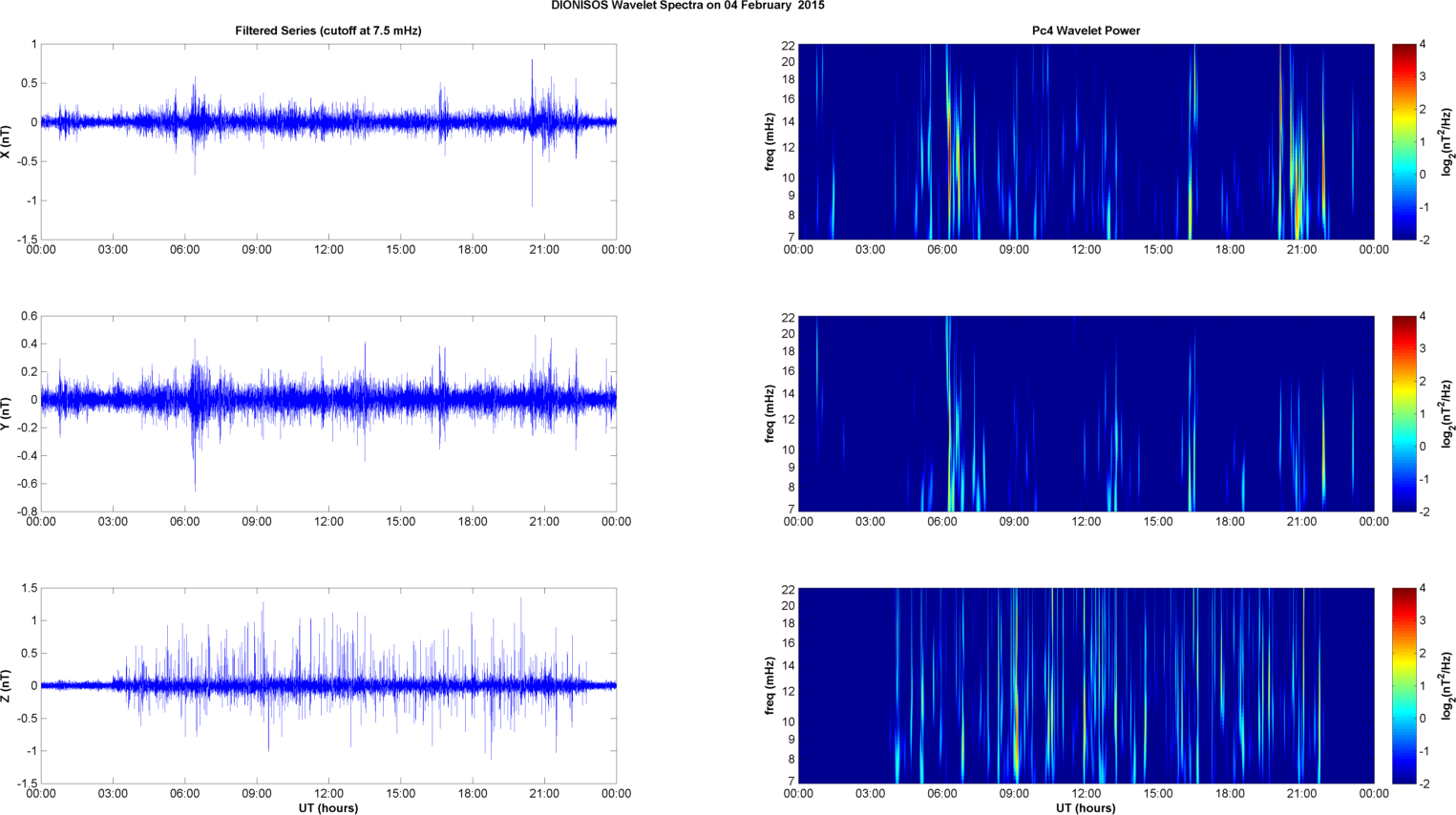
Task: Select the log2(nT²/Hz) label on the top color bar
Action: [x=1448, y=141]
